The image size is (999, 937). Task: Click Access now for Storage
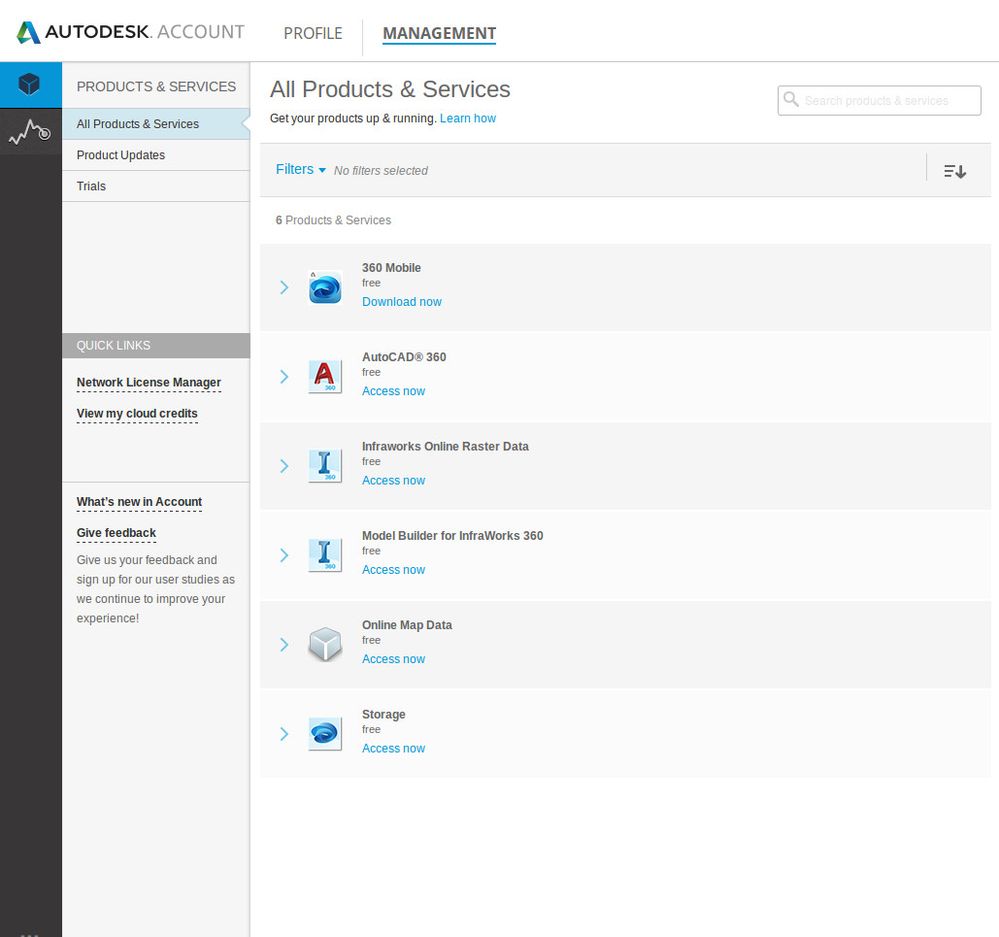393,748
